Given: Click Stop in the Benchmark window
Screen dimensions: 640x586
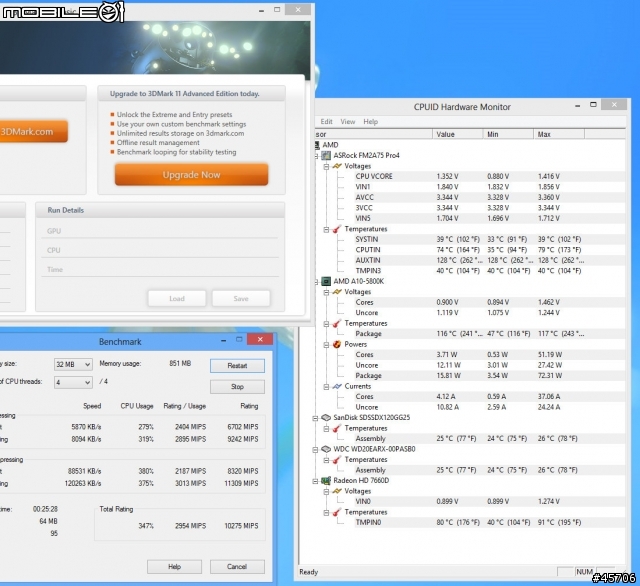Looking at the screenshot, I should (237, 386).
